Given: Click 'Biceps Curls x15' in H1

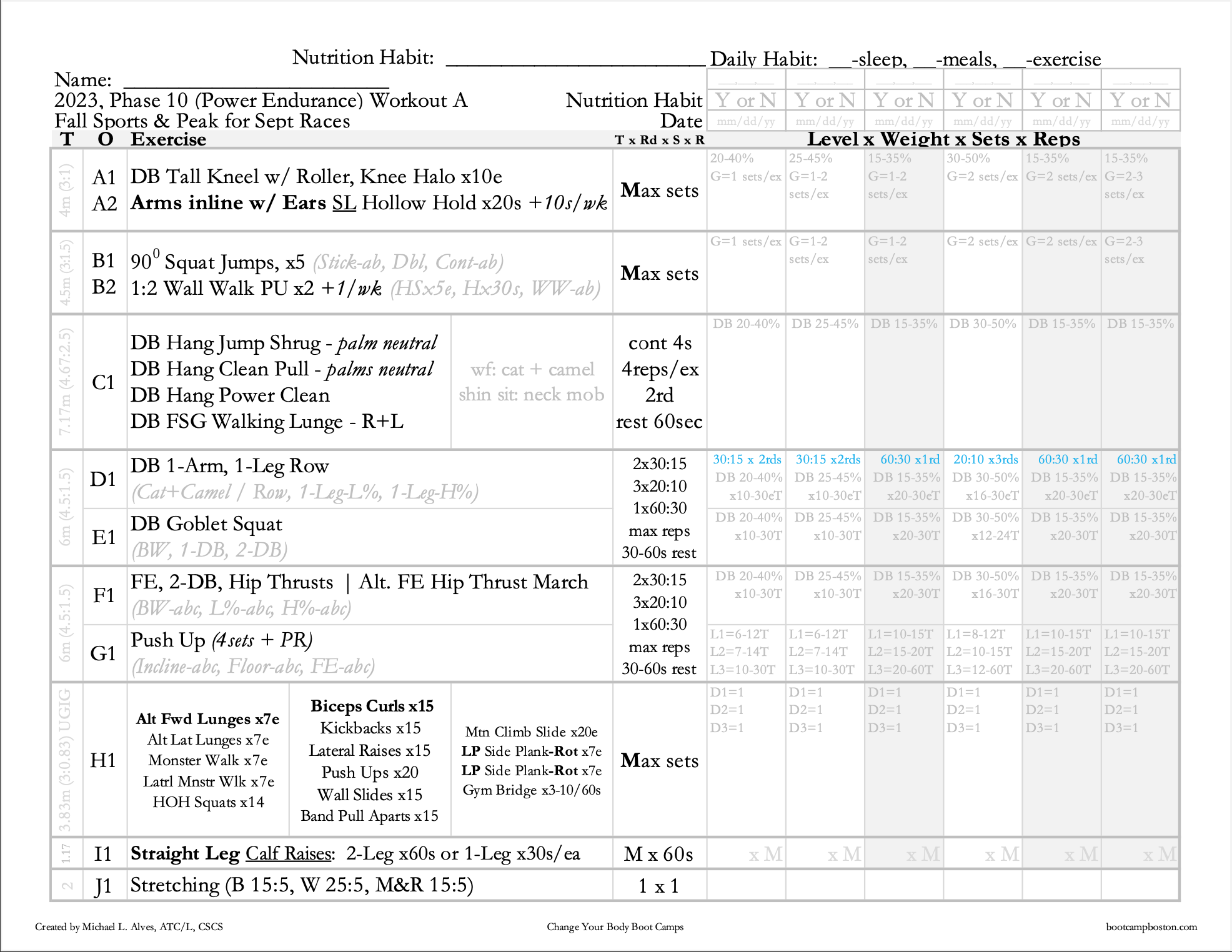Looking at the screenshot, I should pyautogui.click(x=372, y=706).
